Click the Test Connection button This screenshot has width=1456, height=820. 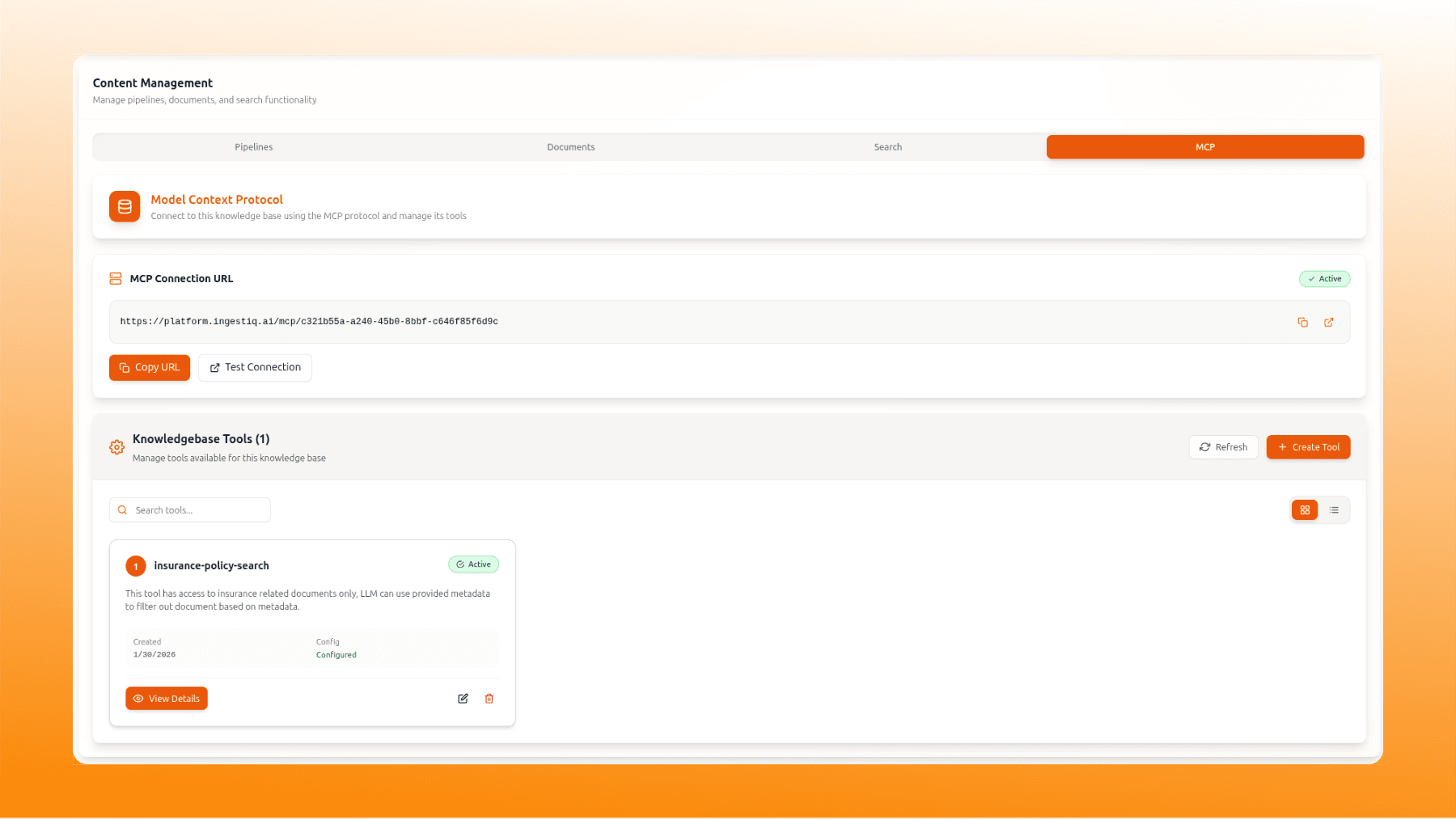coord(255,367)
